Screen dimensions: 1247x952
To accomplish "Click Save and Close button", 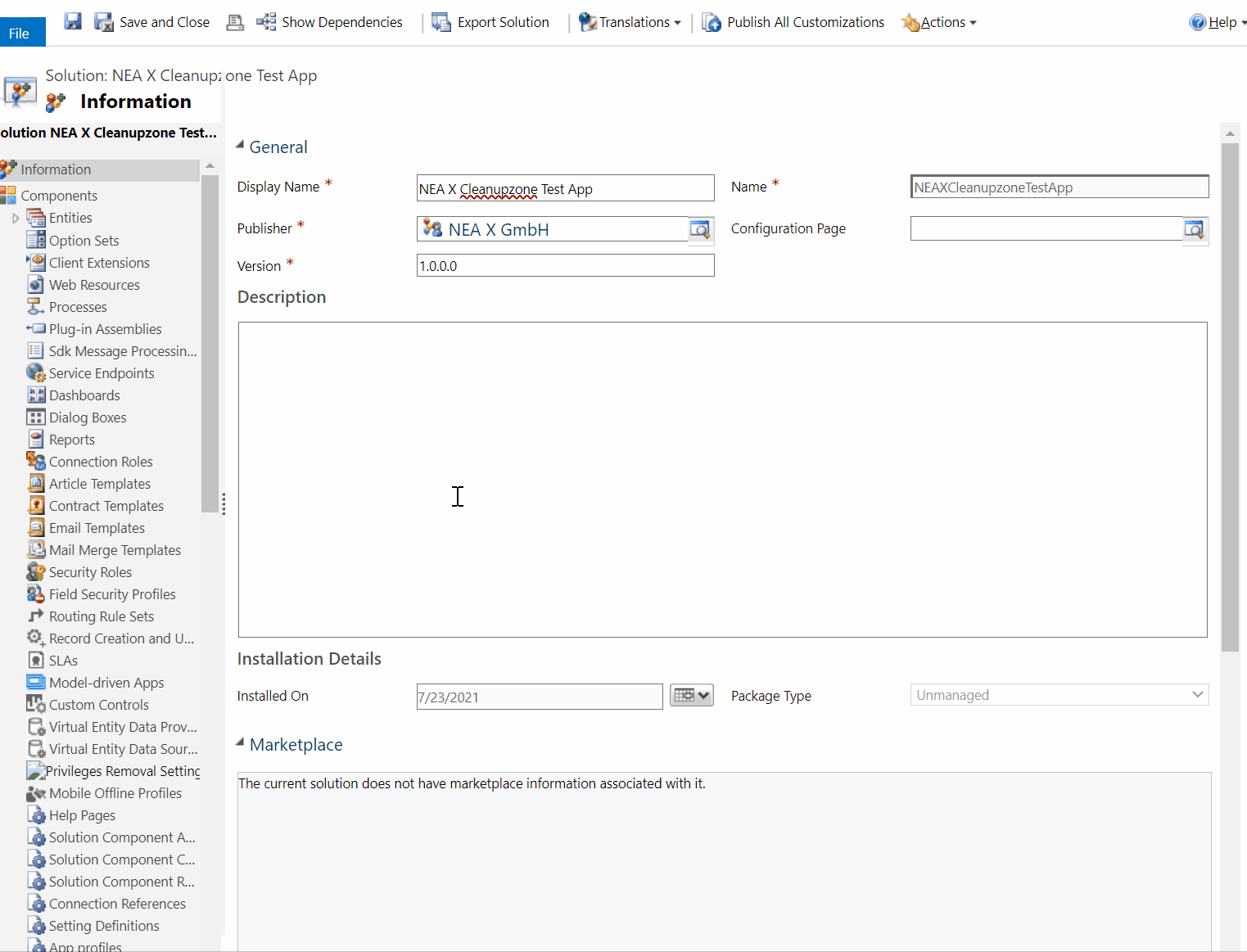I will tap(153, 22).
